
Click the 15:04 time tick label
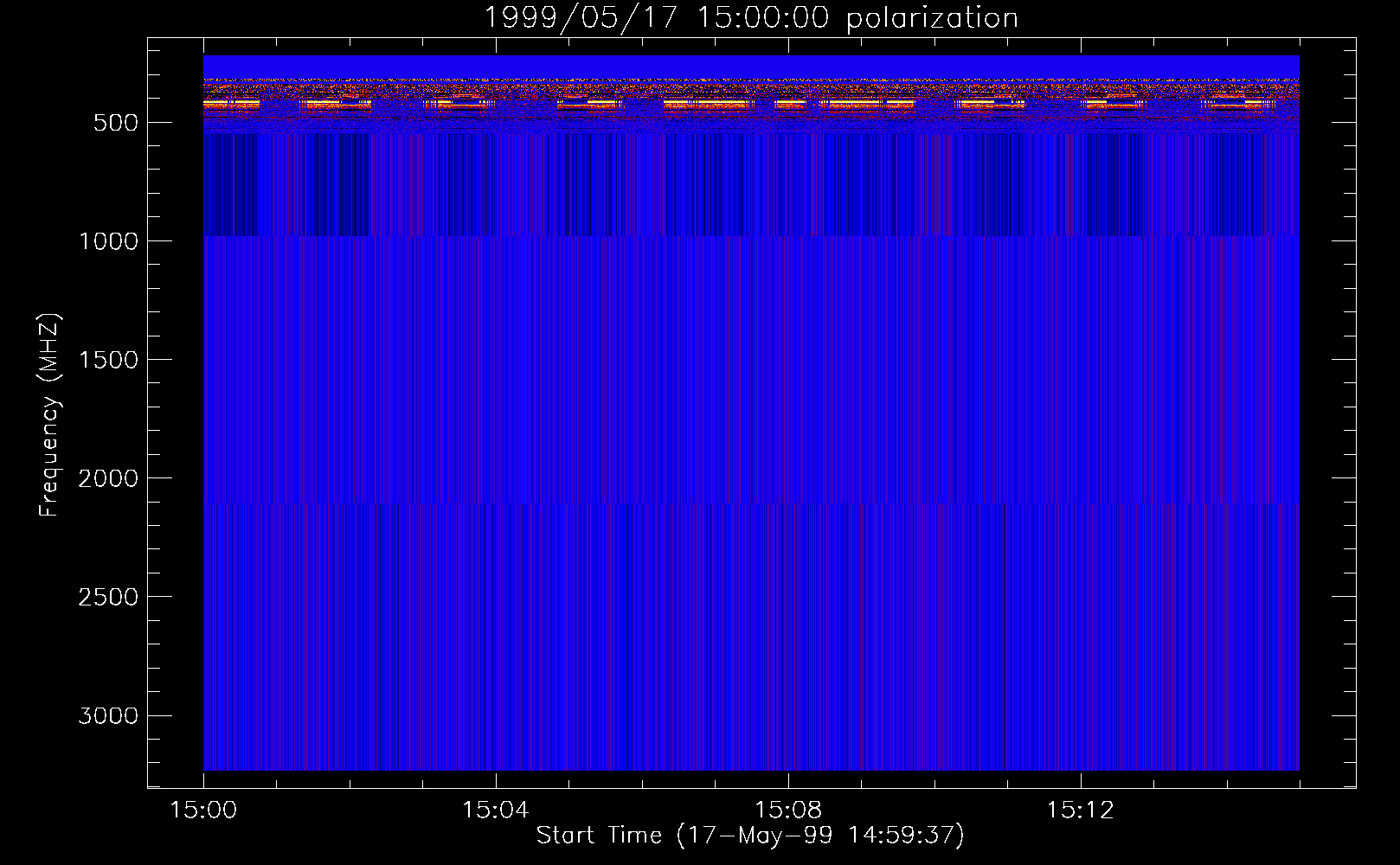click(x=495, y=810)
